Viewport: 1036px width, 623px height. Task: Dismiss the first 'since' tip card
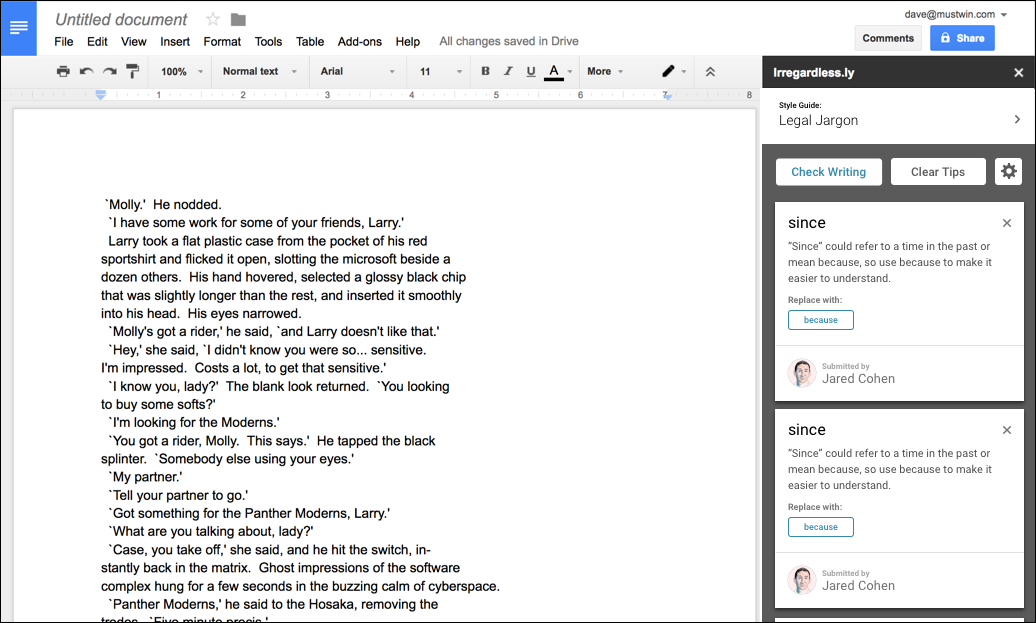pos(1006,223)
